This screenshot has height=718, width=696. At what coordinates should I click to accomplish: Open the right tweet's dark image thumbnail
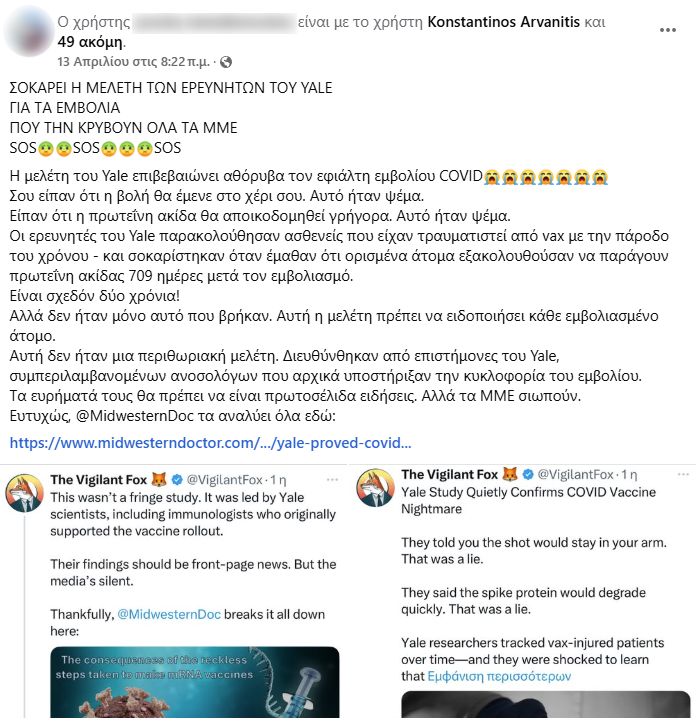click(545, 704)
